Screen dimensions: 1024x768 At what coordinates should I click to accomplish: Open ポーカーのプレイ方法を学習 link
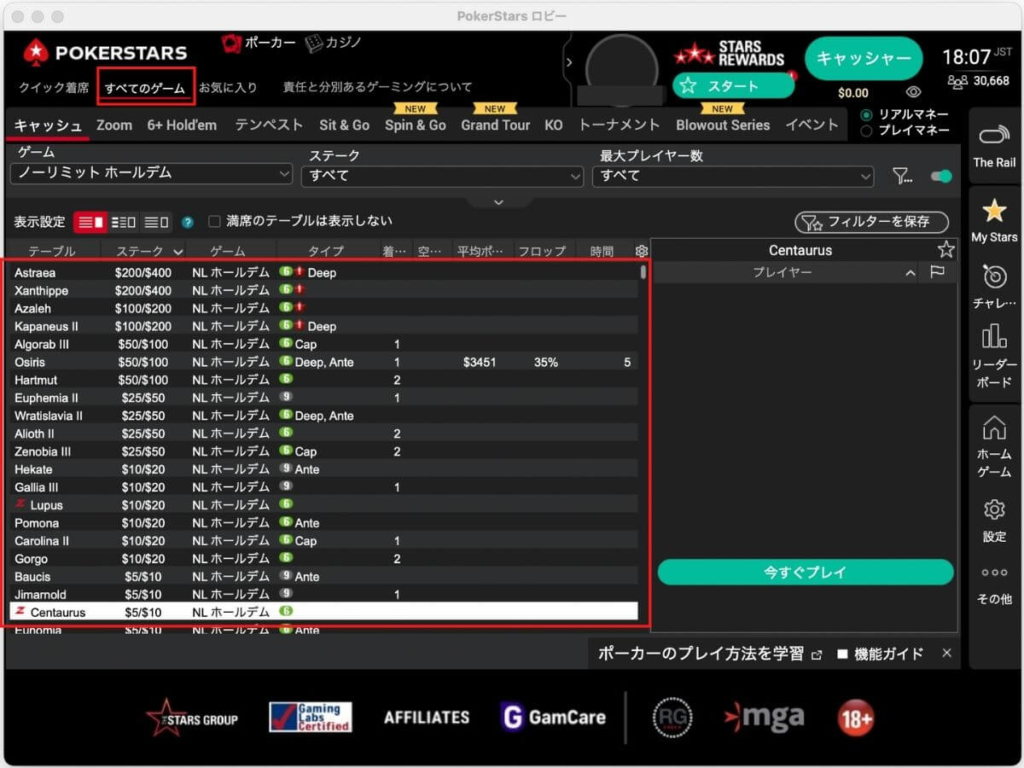[x=709, y=654]
